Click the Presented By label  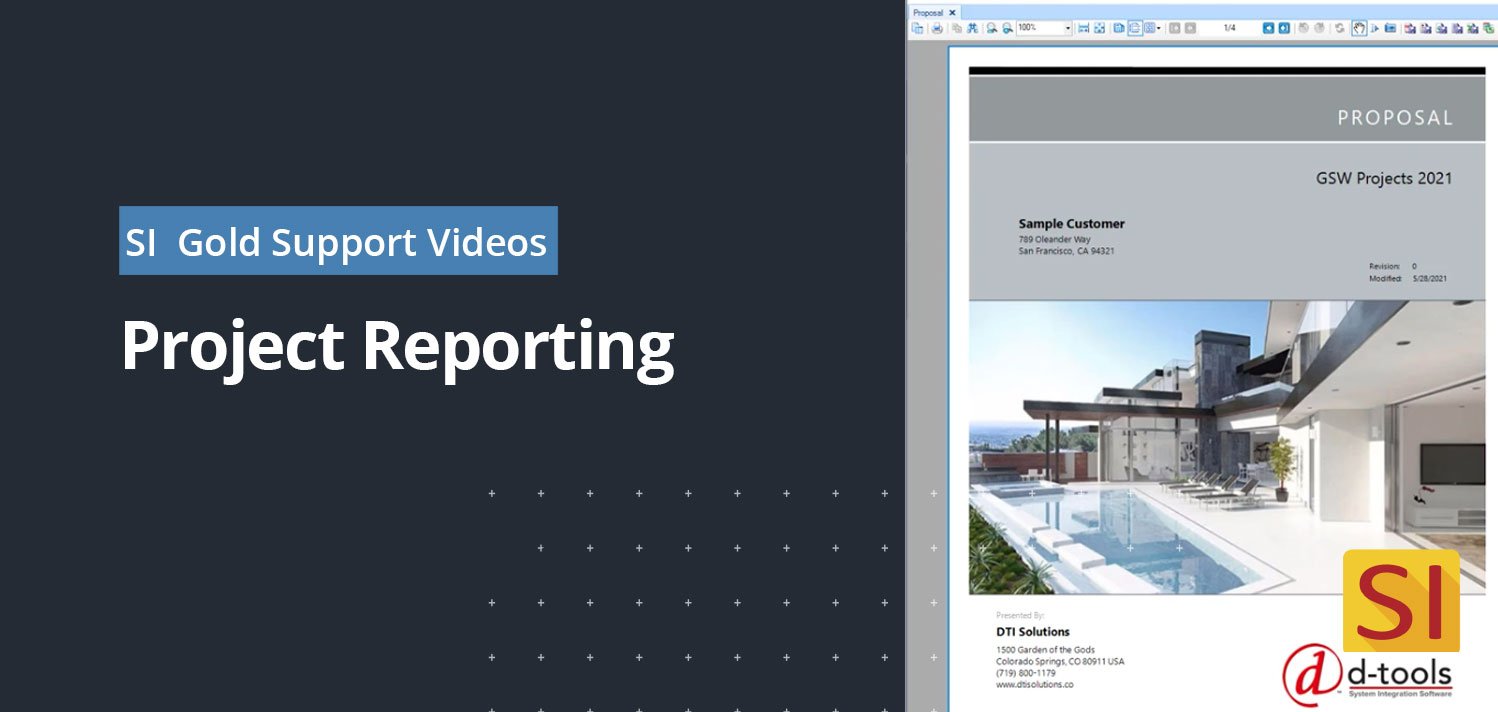(1020, 616)
